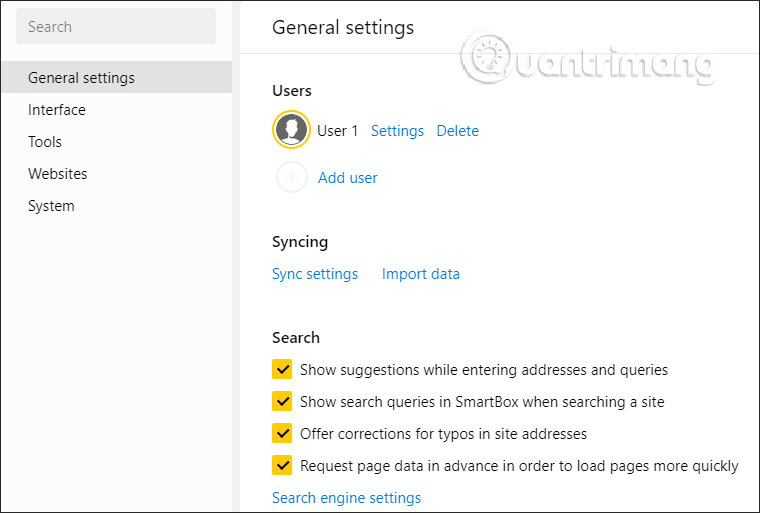Open the Interface settings section
The image size is (760, 513).
pos(57,110)
